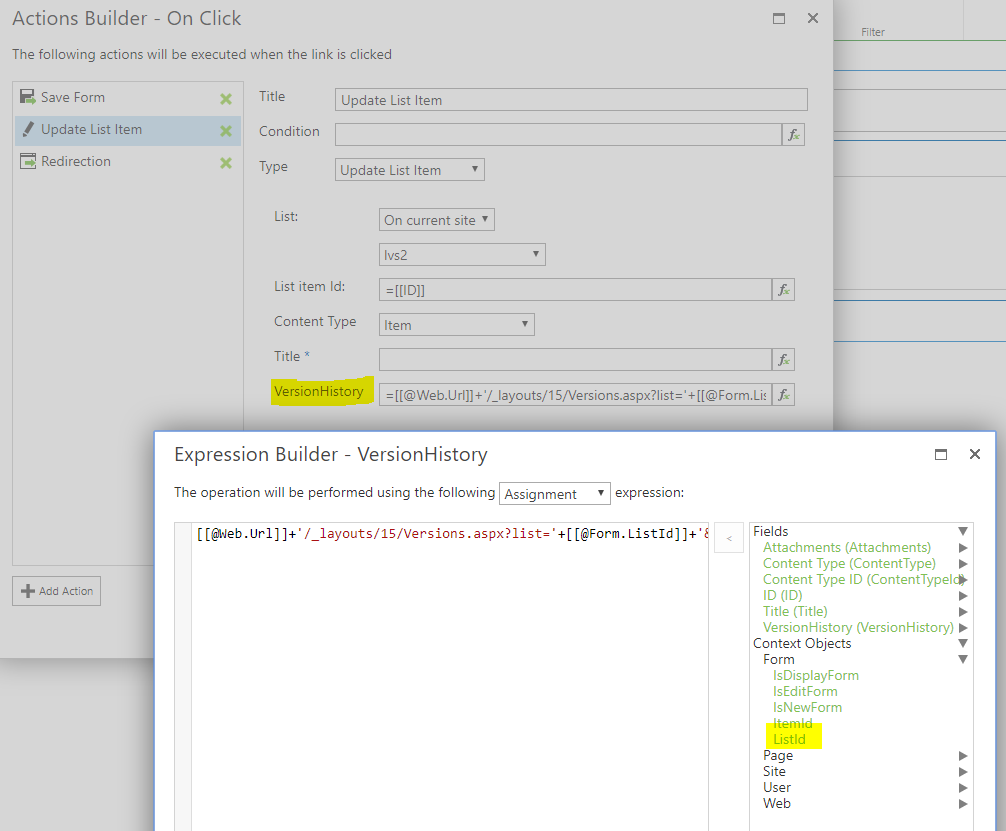Insert the ListId context field
Image resolution: width=1006 pixels, height=831 pixels.
(x=789, y=739)
